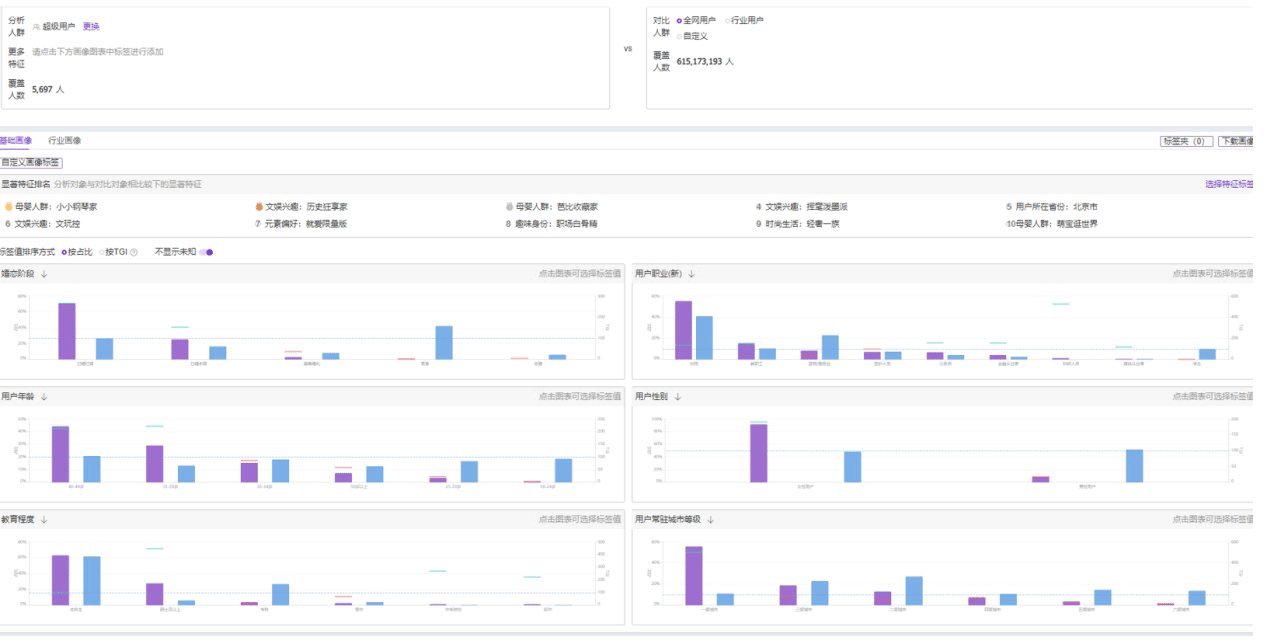Select the 自定义 comparison radio option
The height and width of the screenshot is (644, 1268).
coord(680,36)
